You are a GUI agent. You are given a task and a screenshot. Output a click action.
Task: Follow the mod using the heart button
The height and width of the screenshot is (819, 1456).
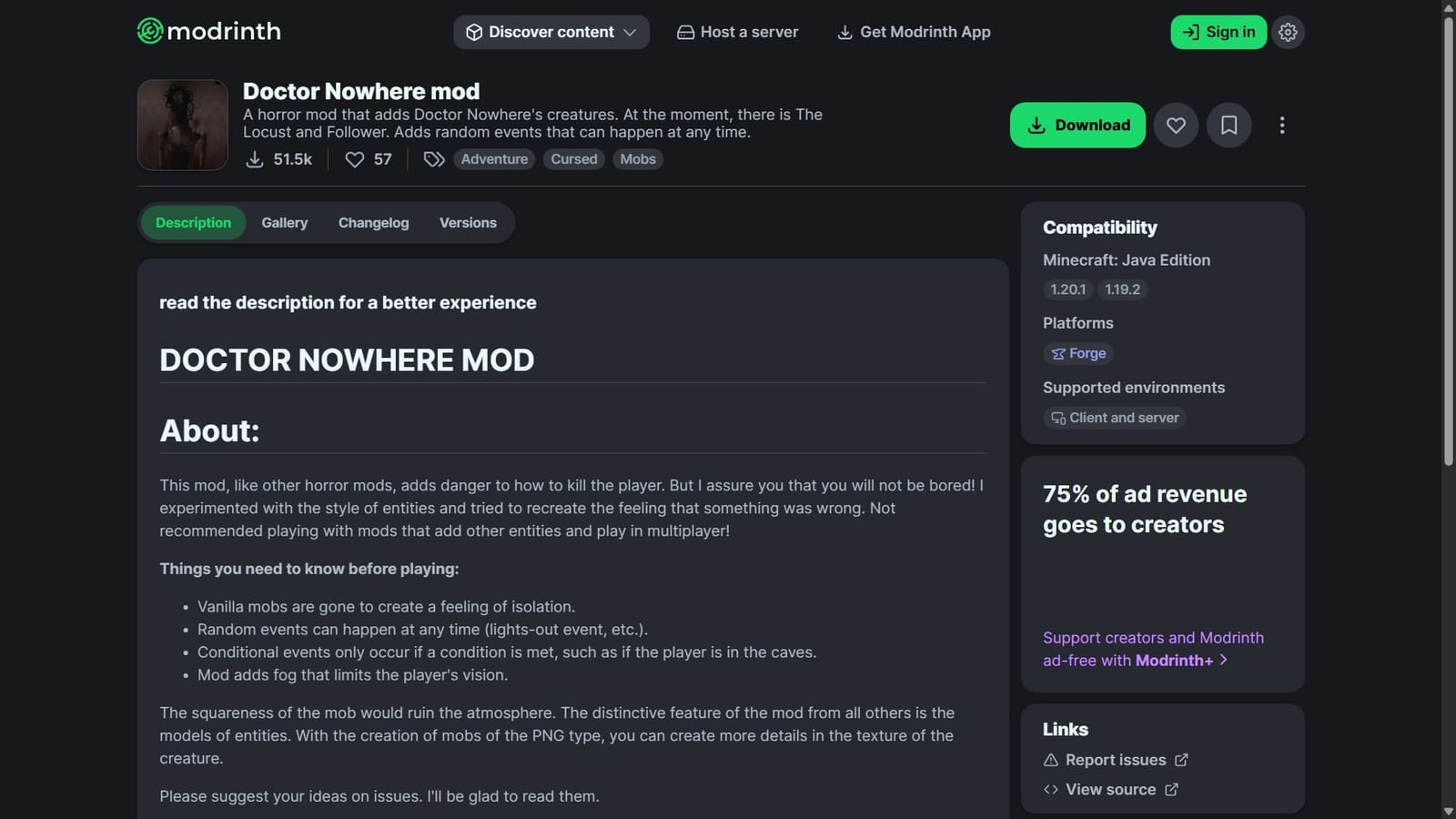coord(1176,125)
